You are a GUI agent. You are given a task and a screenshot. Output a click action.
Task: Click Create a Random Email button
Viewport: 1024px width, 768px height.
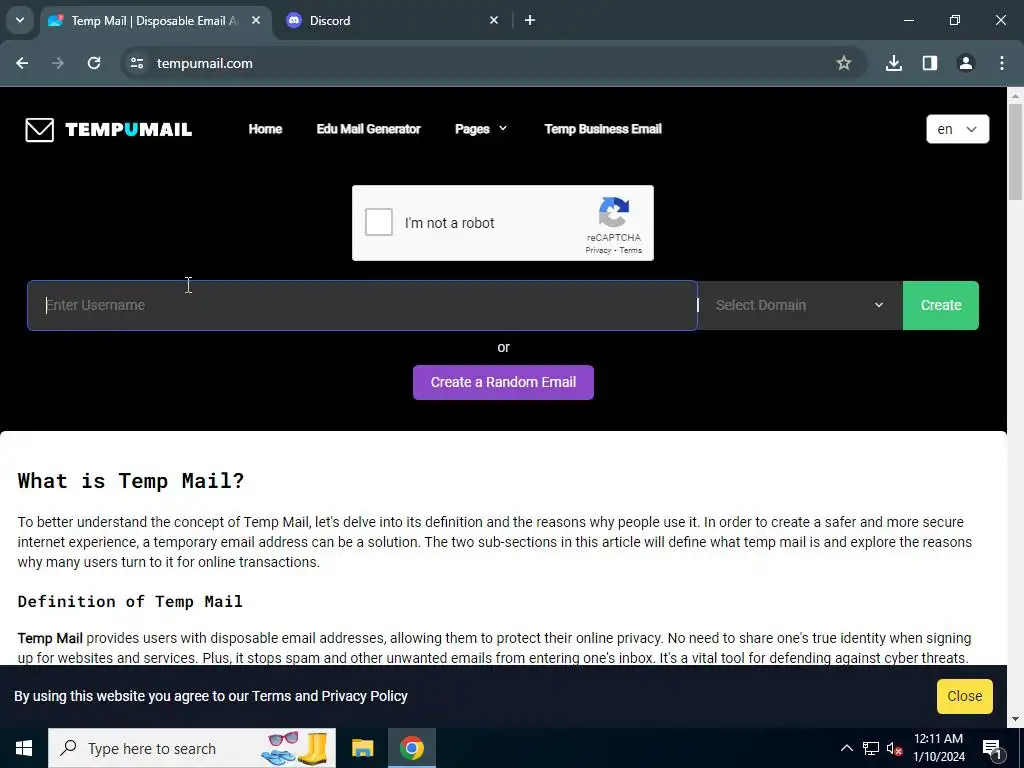503,382
